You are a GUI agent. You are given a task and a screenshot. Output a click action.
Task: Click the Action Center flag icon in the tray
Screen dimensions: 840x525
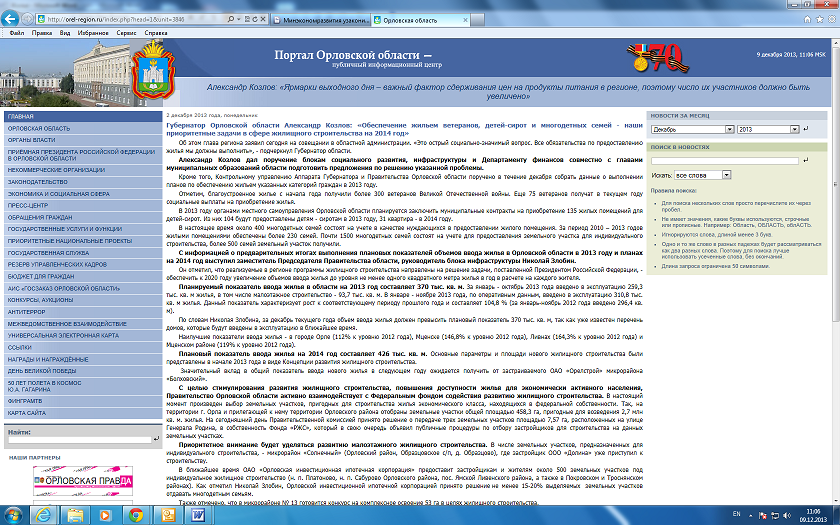pyautogui.click(x=762, y=515)
